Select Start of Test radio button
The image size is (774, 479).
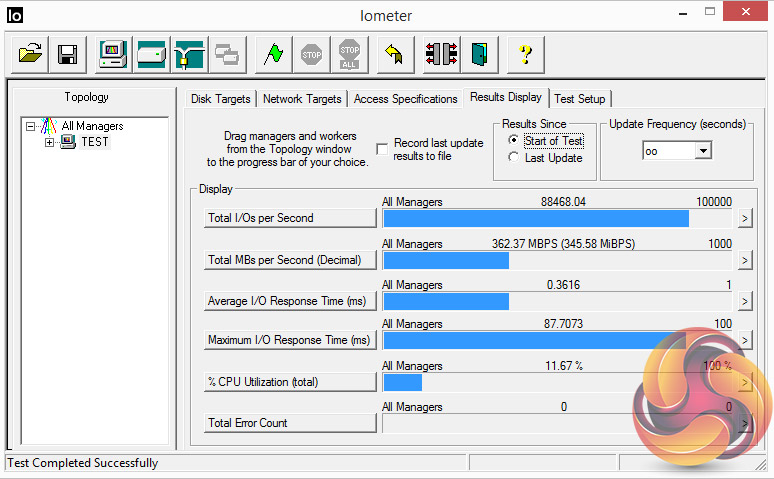(x=513, y=140)
